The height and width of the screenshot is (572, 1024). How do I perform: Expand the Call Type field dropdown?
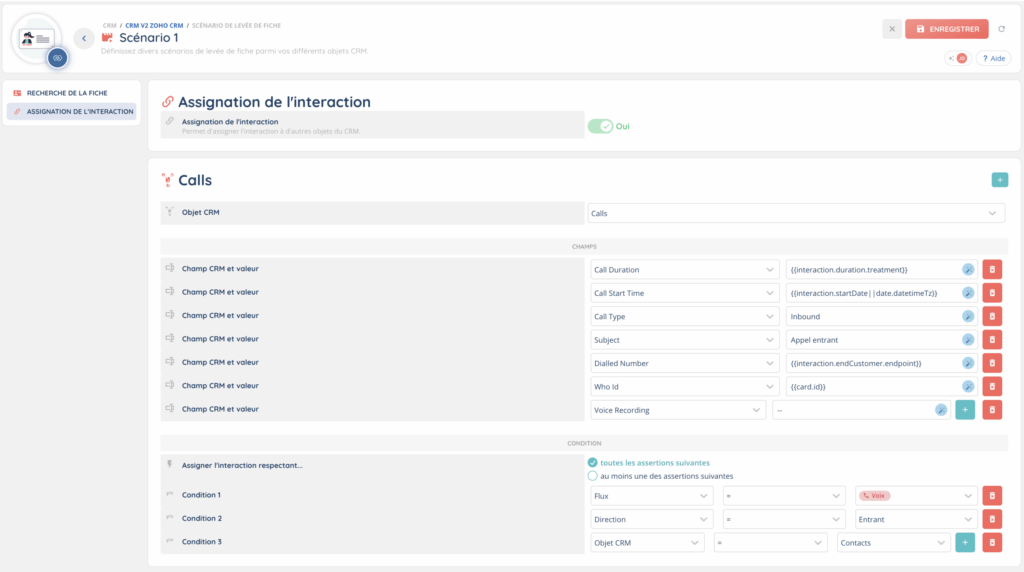(x=684, y=316)
